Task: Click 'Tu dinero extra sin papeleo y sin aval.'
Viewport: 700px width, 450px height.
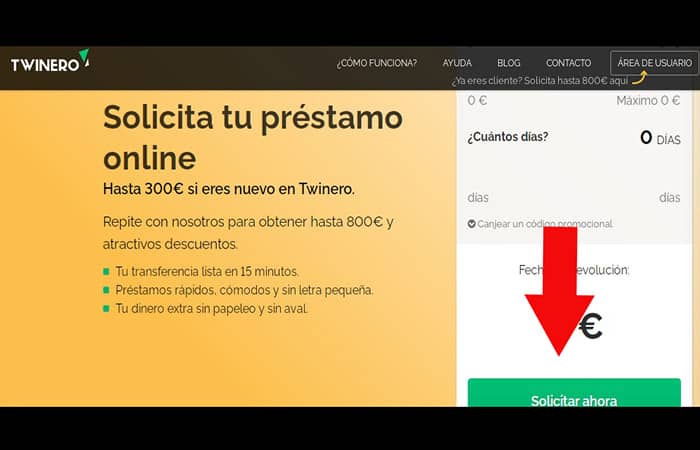Action: coord(212,308)
